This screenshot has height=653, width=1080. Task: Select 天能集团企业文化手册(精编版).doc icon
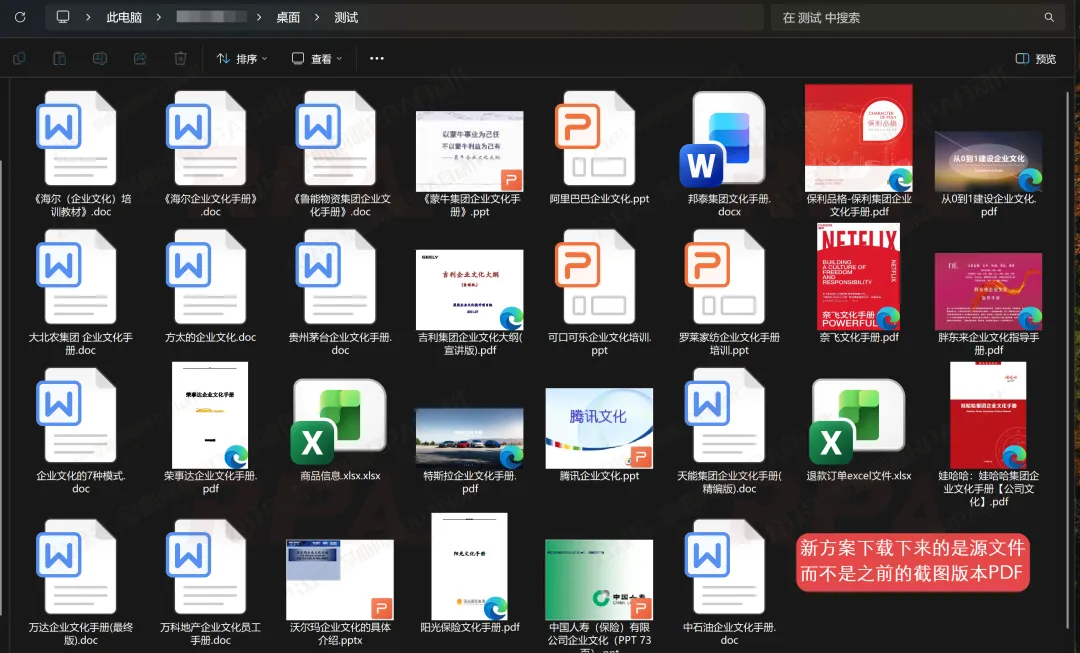[725, 415]
